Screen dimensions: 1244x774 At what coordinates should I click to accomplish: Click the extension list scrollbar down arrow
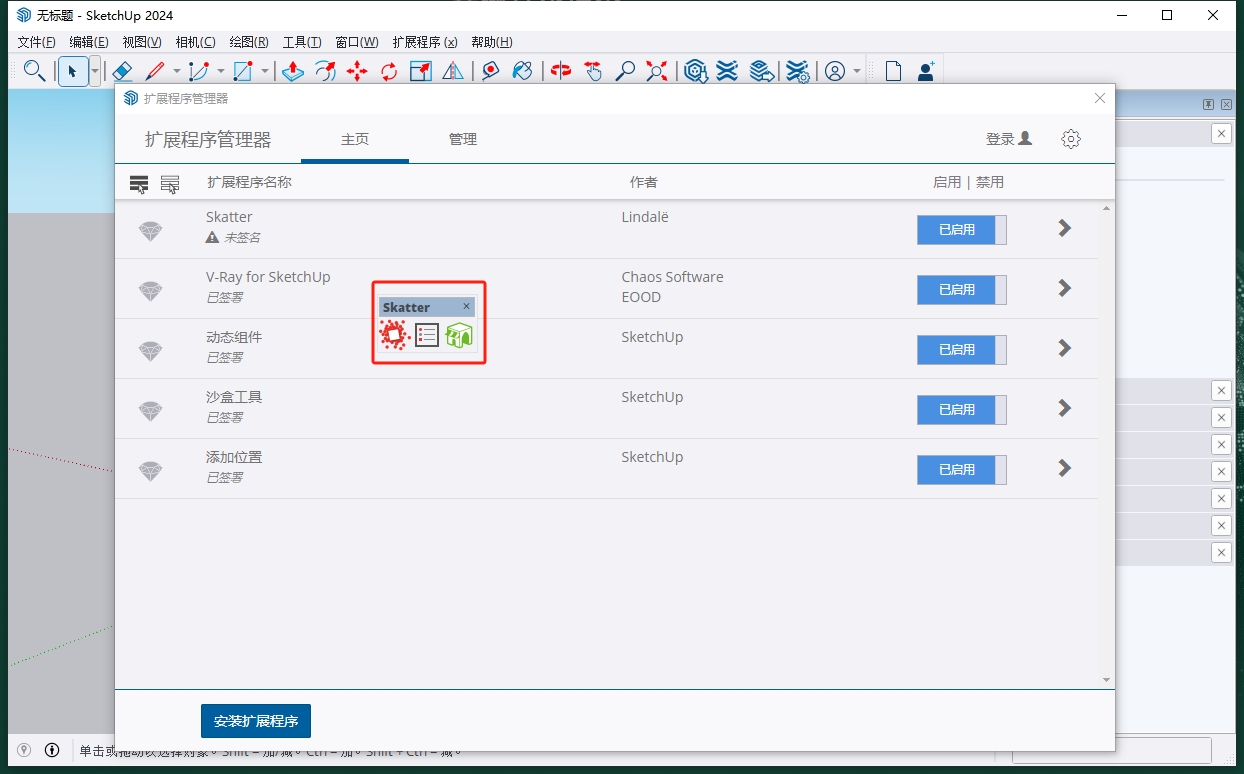1106,680
